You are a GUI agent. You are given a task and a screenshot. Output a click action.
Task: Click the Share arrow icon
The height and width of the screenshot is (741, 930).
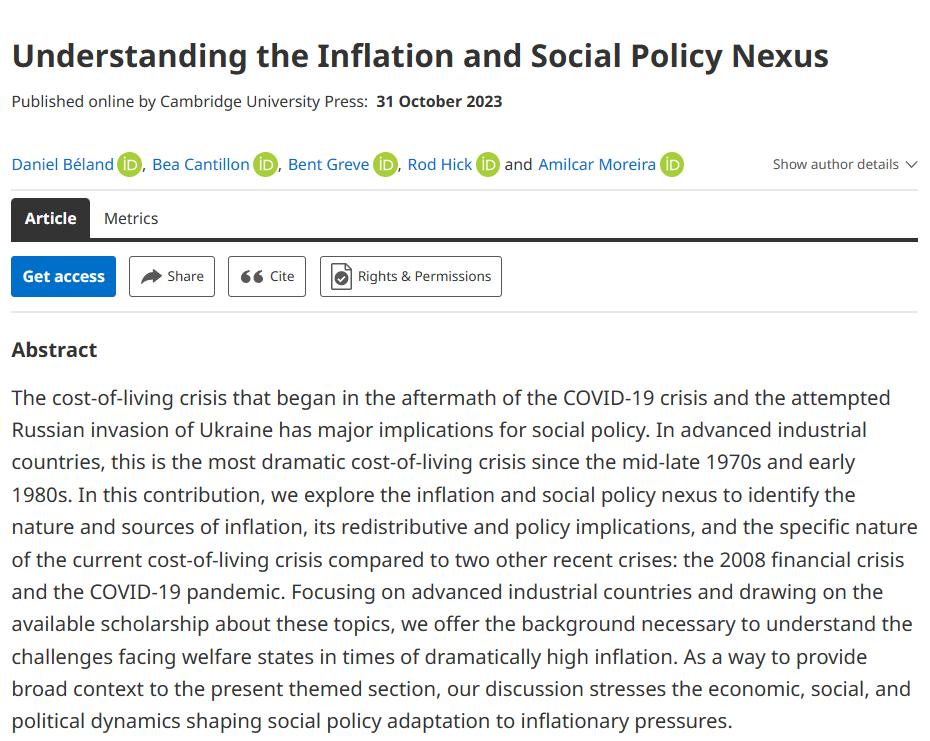click(152, 277)
